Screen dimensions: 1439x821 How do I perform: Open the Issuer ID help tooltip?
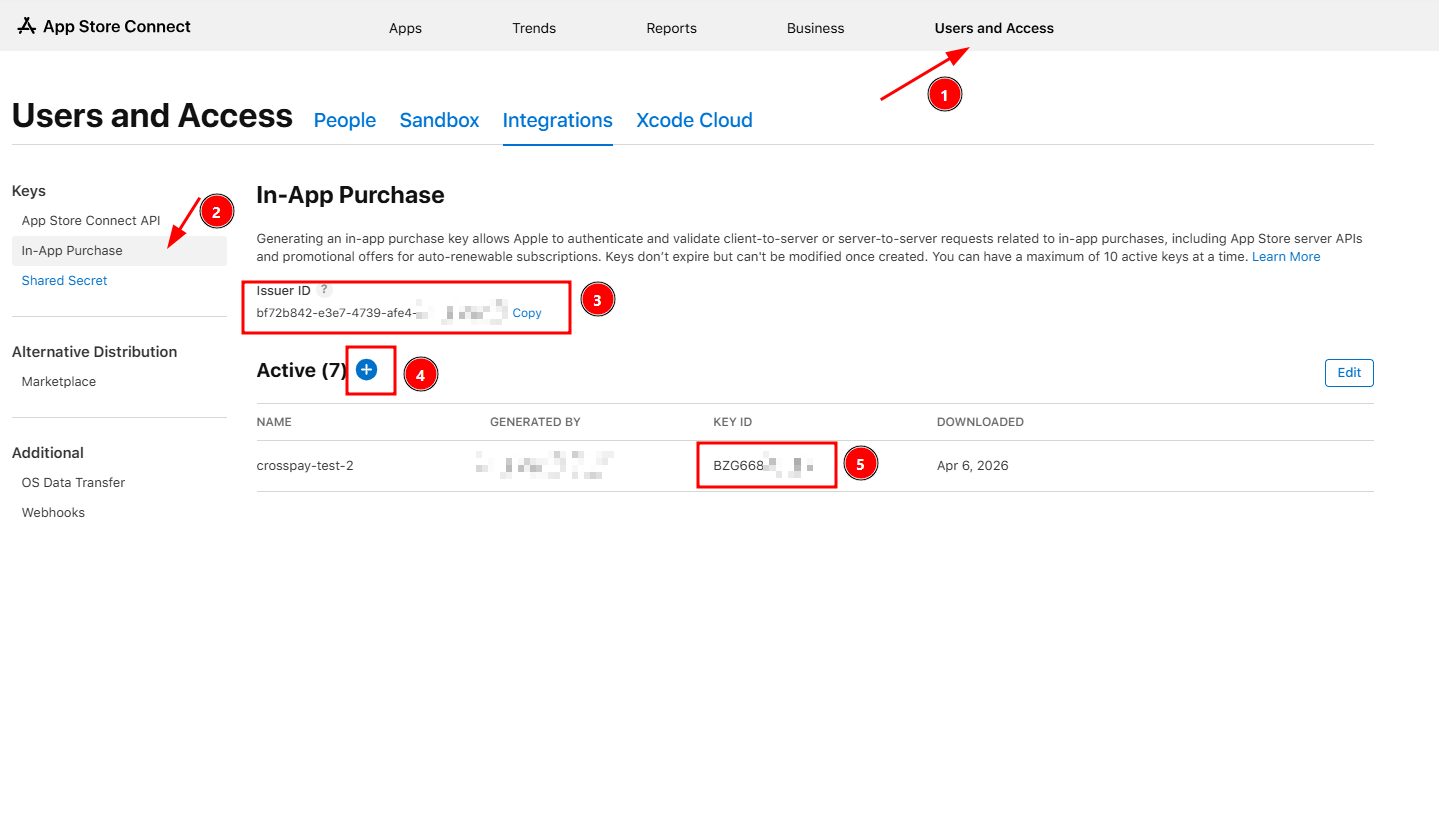coord(324,290)
